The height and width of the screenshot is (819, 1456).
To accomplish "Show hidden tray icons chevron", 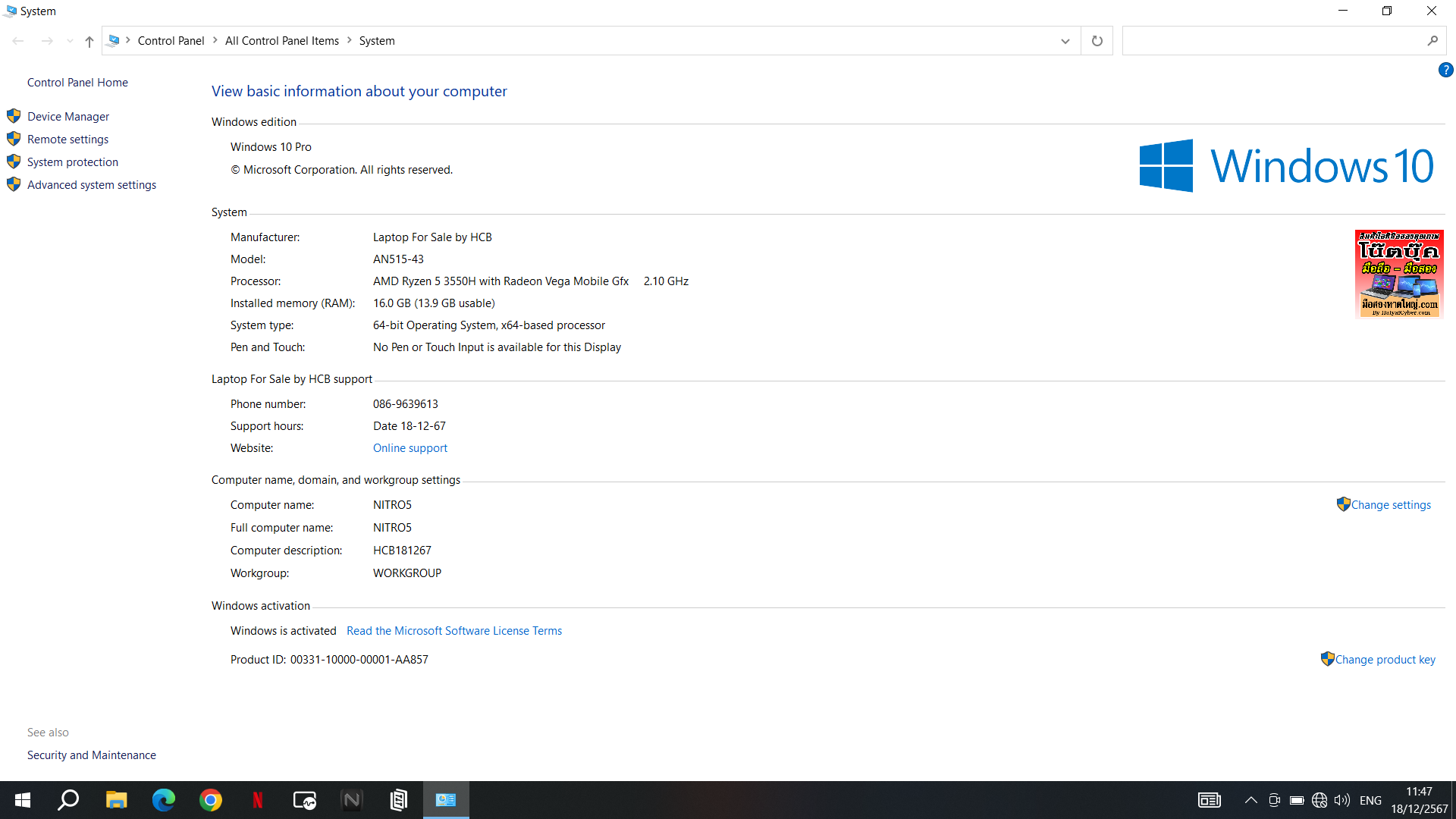I will (x=1251, y=800).
